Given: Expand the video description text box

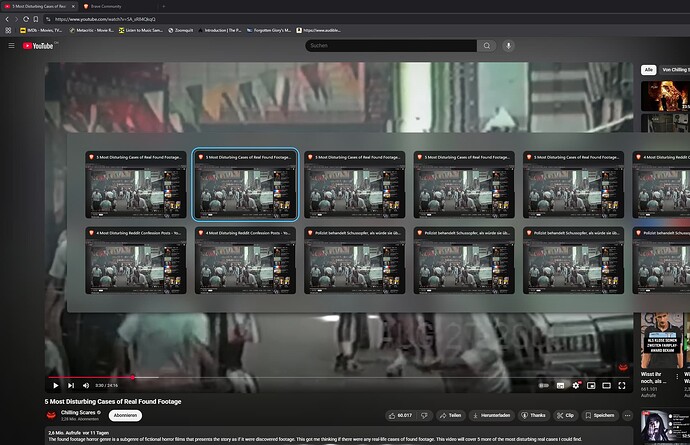Looking at the screenshot, I should (x=339, y=436).
